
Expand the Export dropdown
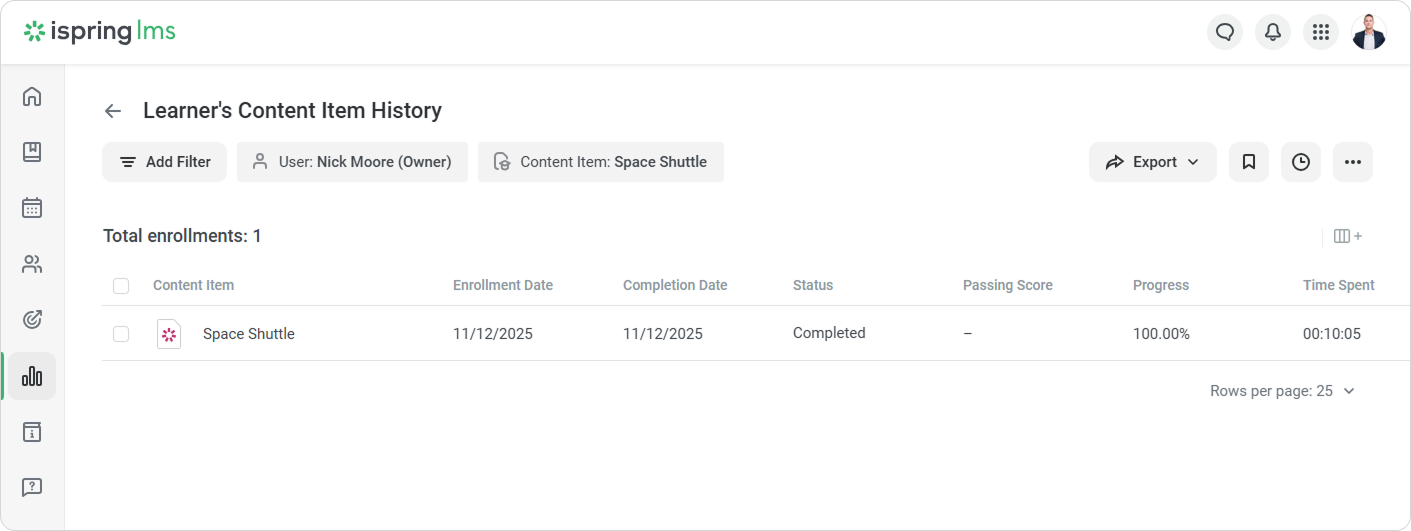(1153, 162)
